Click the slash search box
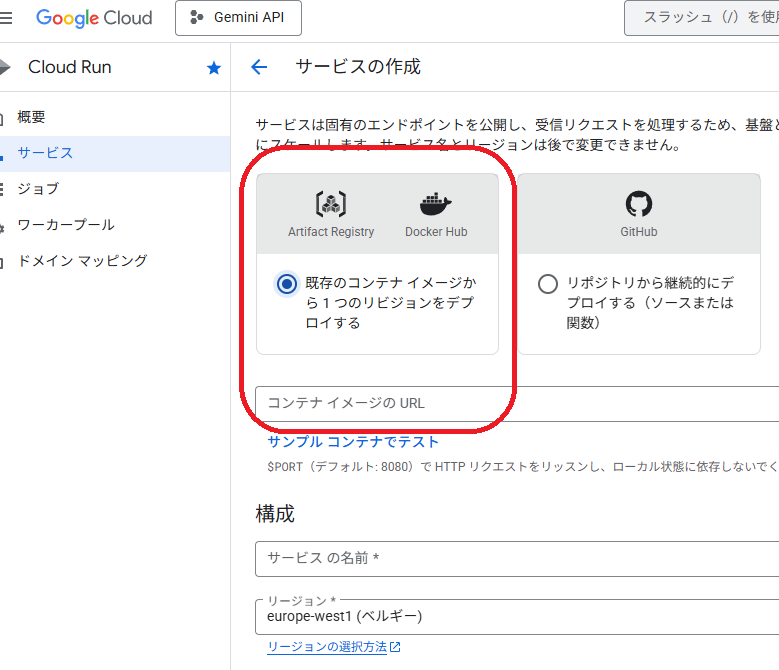Image resolution: width=779 pixels, height=670 pixels. click(x=701, y=18)
